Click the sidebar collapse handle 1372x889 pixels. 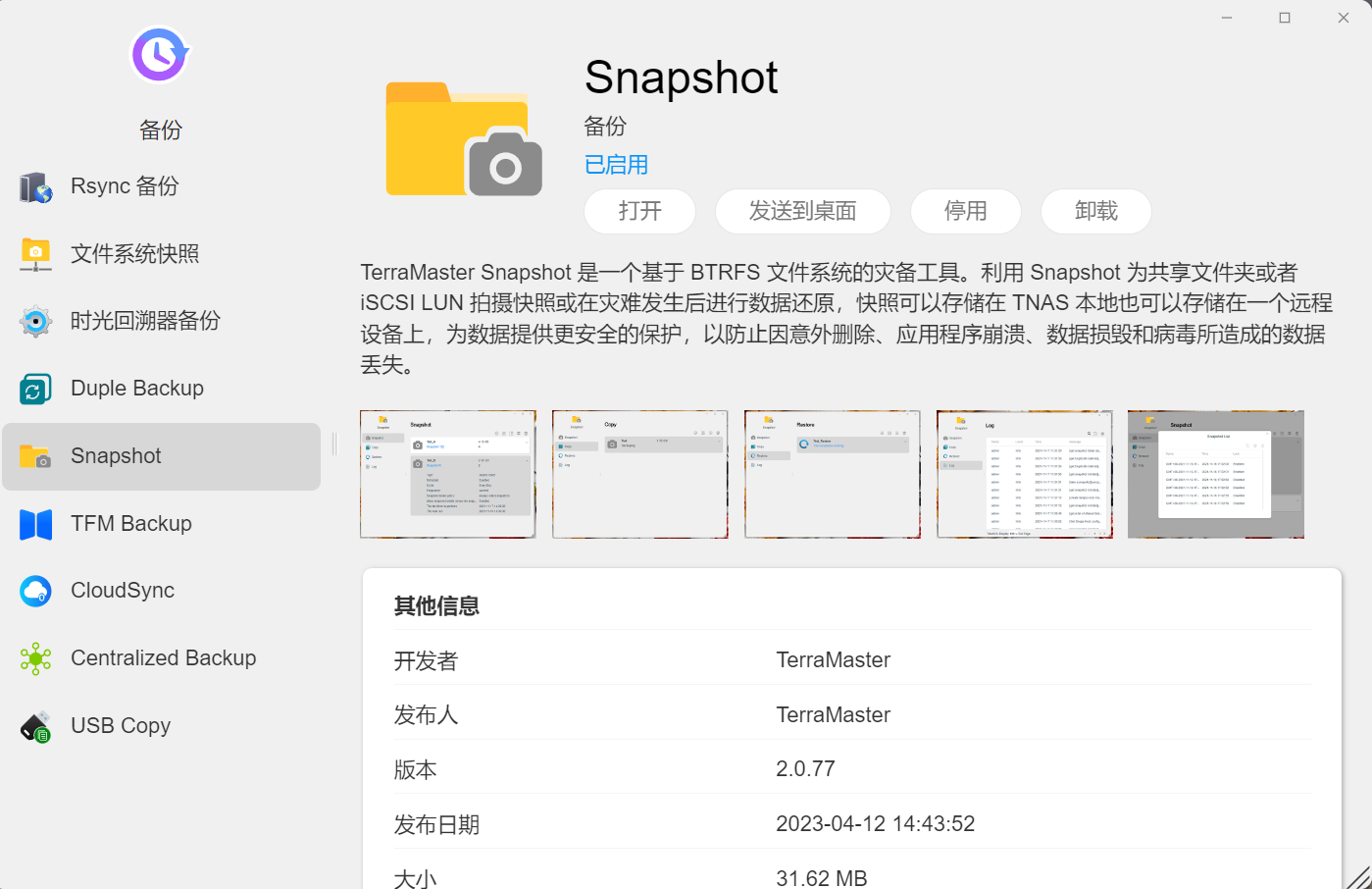[x=334, y=444]
